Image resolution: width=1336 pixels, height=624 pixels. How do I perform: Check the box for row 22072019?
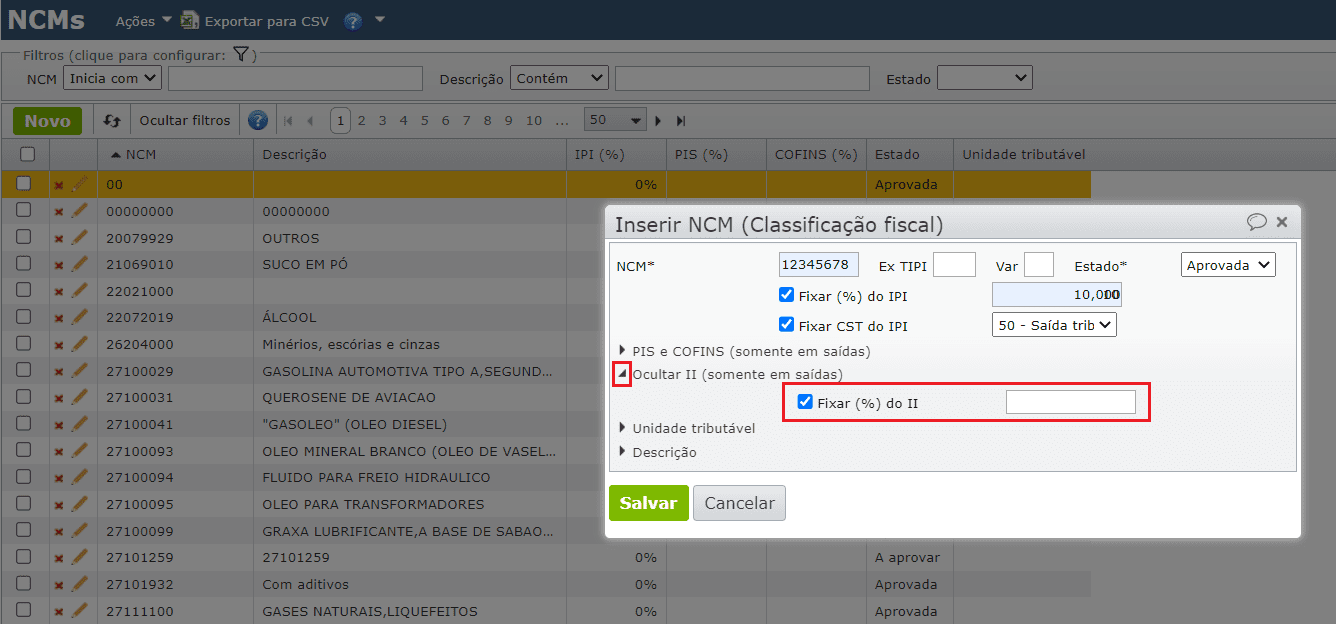[24, 316]
